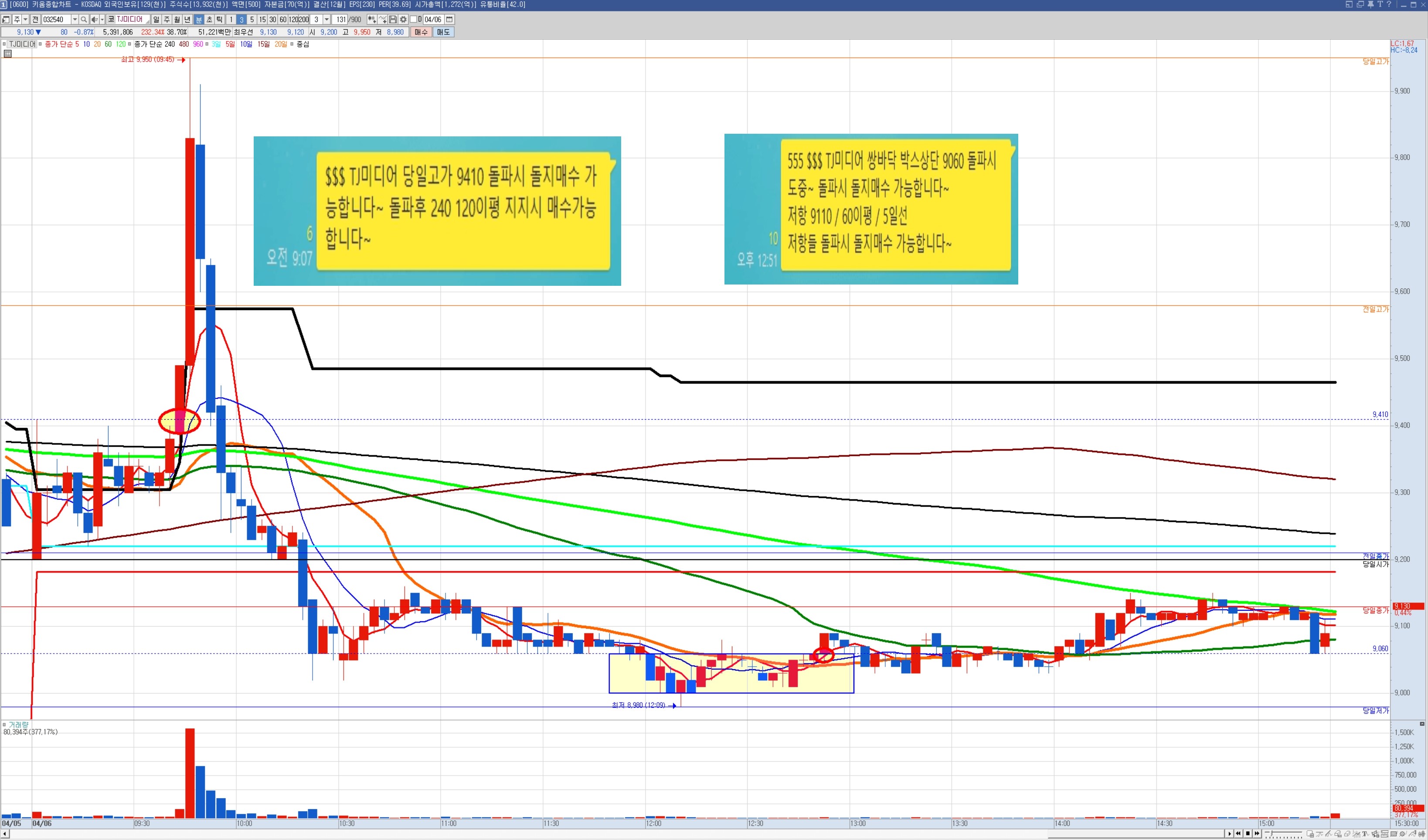The image size is (1428, 840).
Task: Click the text annotation tool icon
Action: pos(1365,834)
